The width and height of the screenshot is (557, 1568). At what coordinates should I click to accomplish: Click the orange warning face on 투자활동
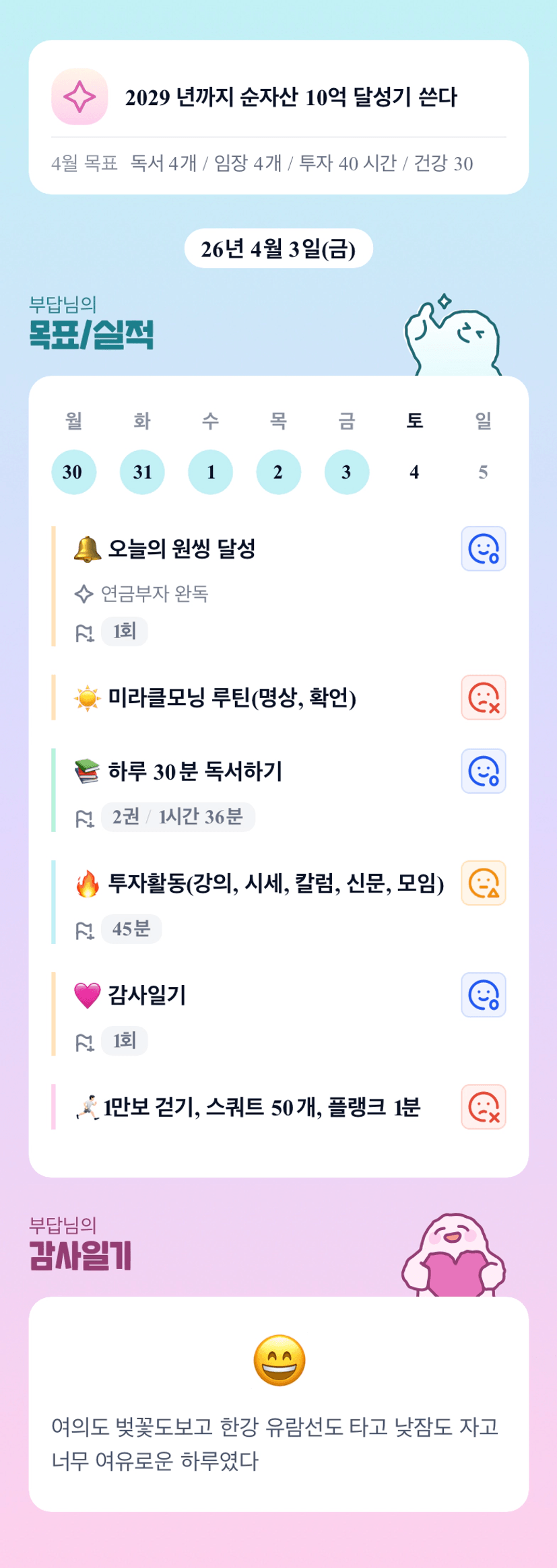[483, 883]
